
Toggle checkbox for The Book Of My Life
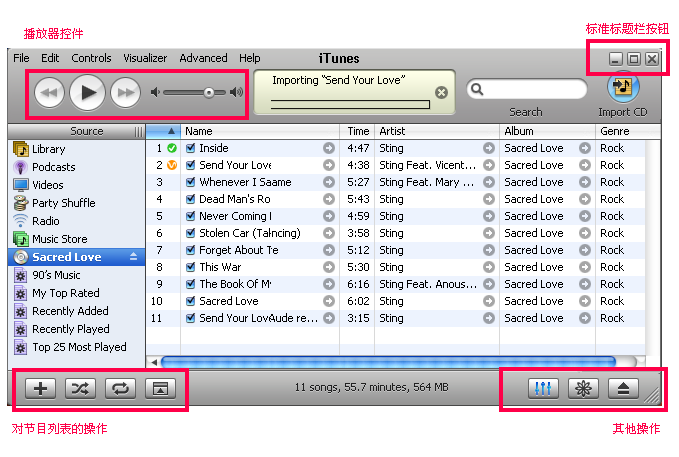(191, 284)
